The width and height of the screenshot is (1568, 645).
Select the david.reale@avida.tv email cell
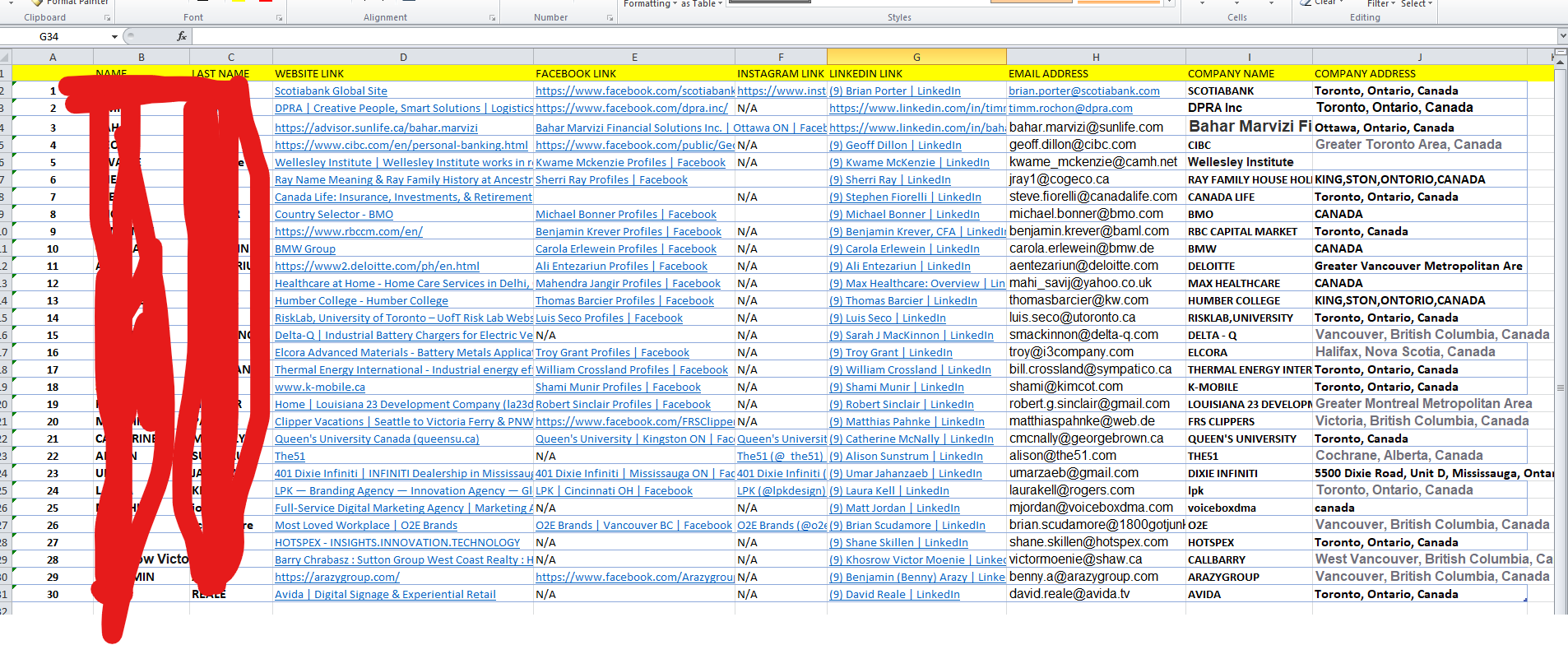pos(1096,594)
